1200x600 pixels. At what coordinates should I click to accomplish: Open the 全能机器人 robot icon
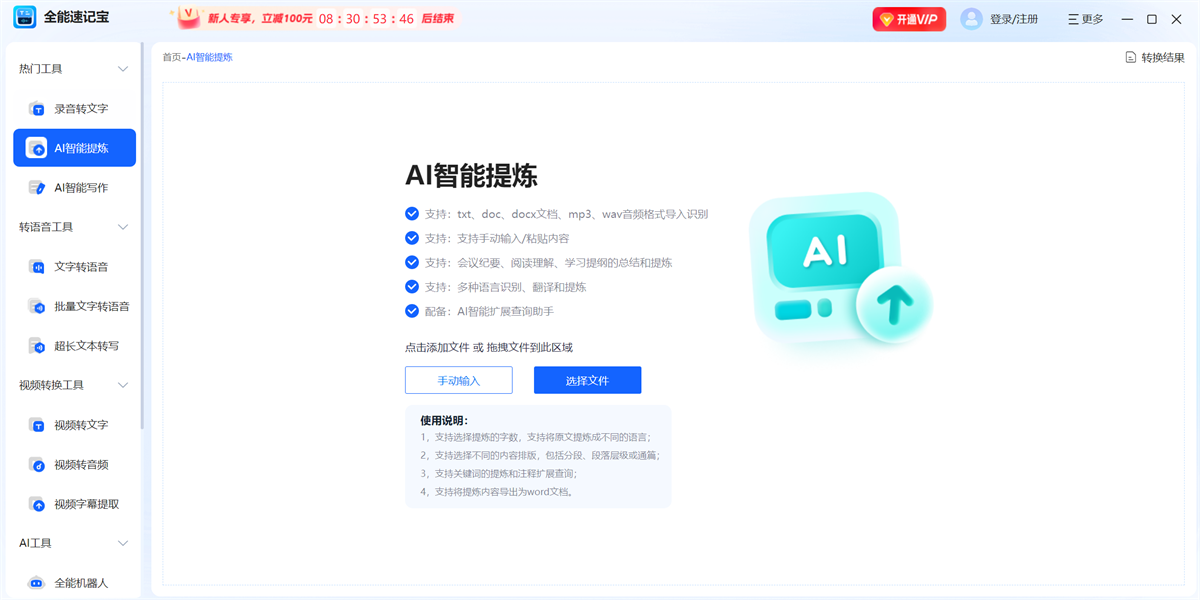pos(37,583)
